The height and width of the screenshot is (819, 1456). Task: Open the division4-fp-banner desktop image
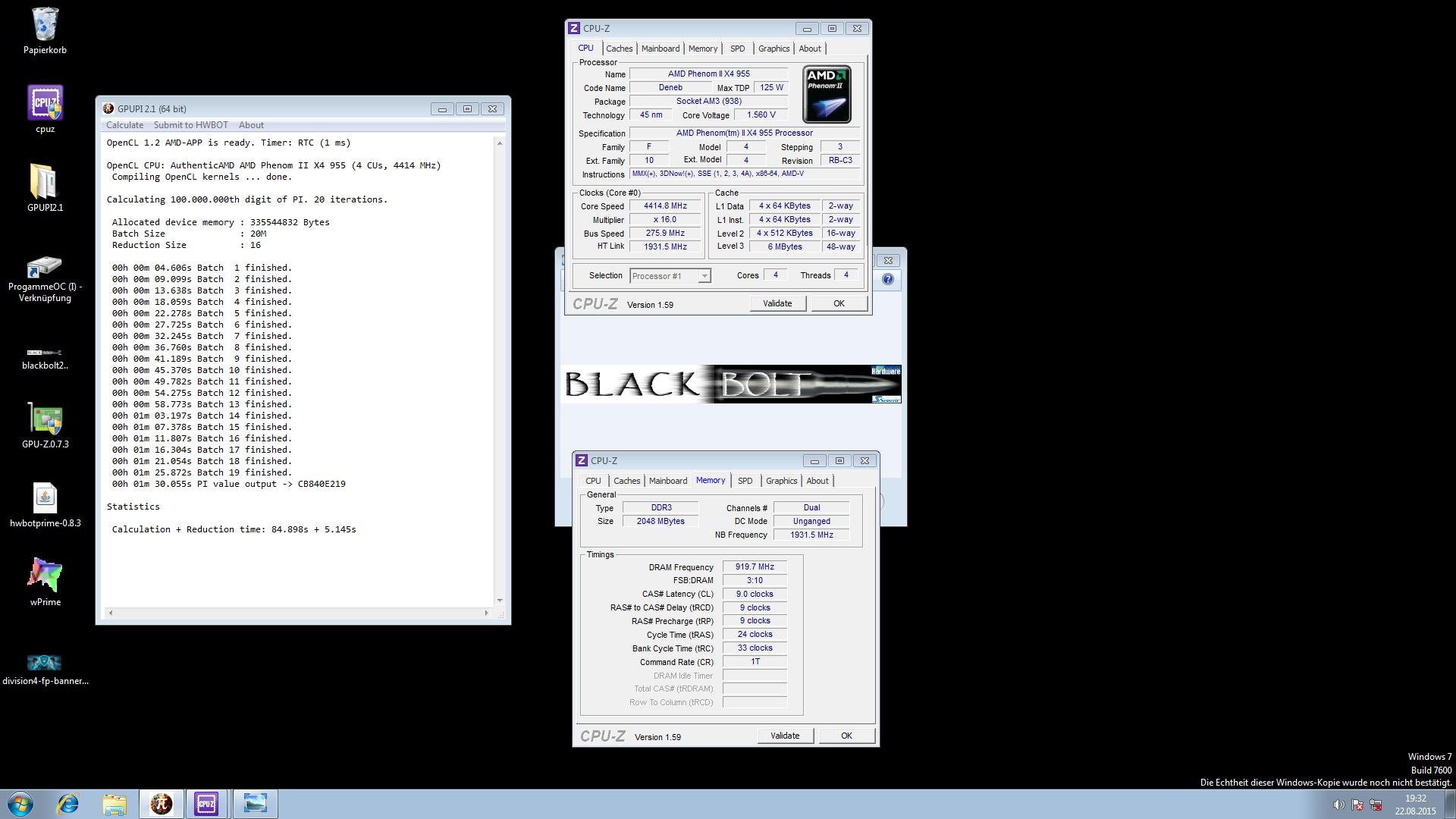45,670
